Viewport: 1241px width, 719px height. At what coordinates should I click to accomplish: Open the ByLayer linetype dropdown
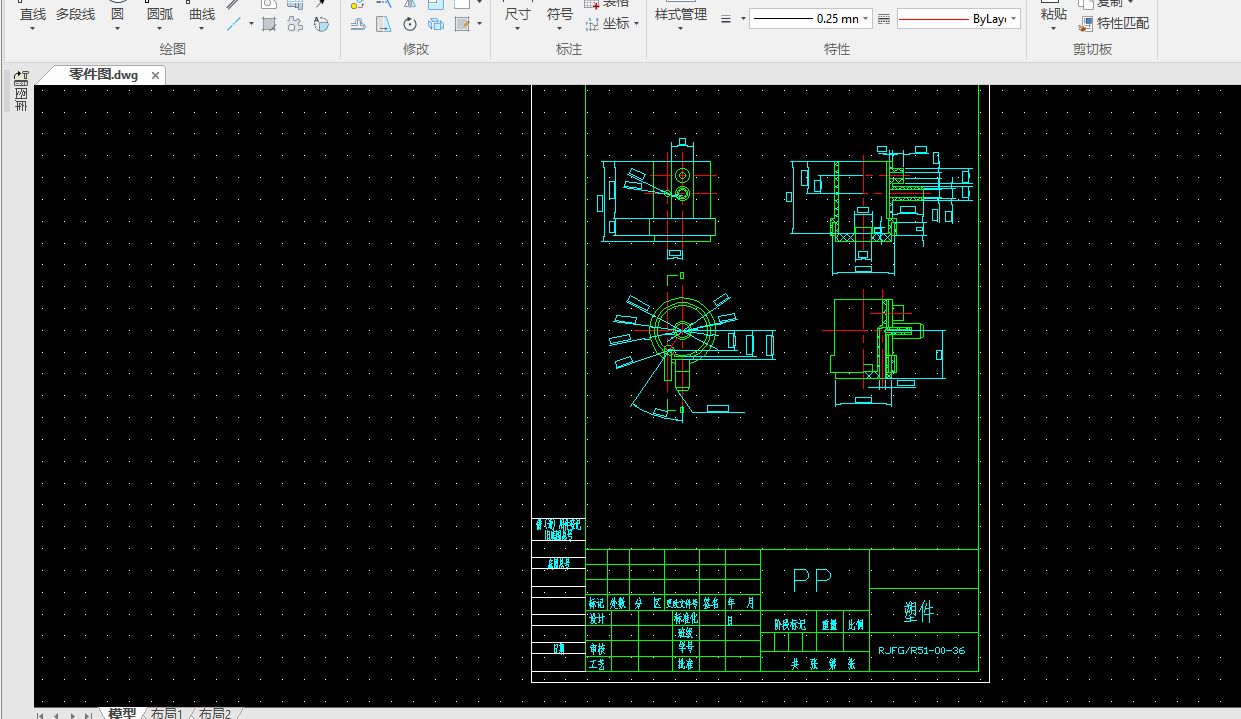pos(1013,19)
